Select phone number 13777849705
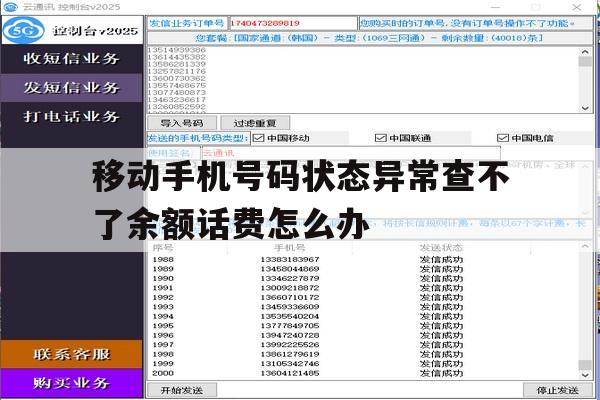Viewport: 600px width, 400px height. (290, 326)
